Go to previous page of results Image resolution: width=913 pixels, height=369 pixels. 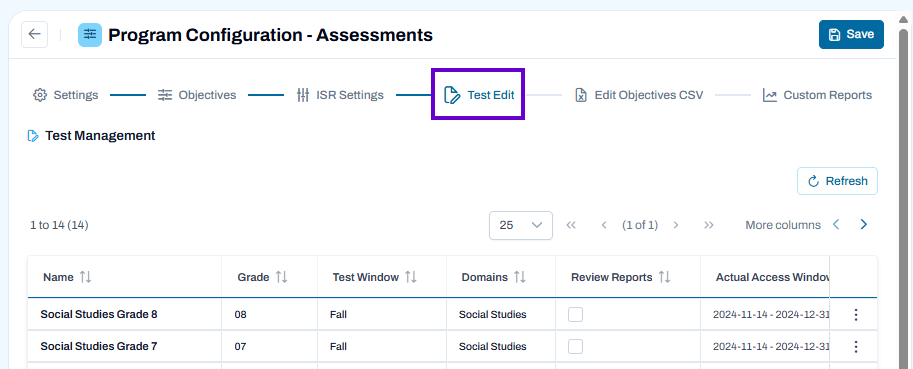pyautogui.click(x=604, y=225)
